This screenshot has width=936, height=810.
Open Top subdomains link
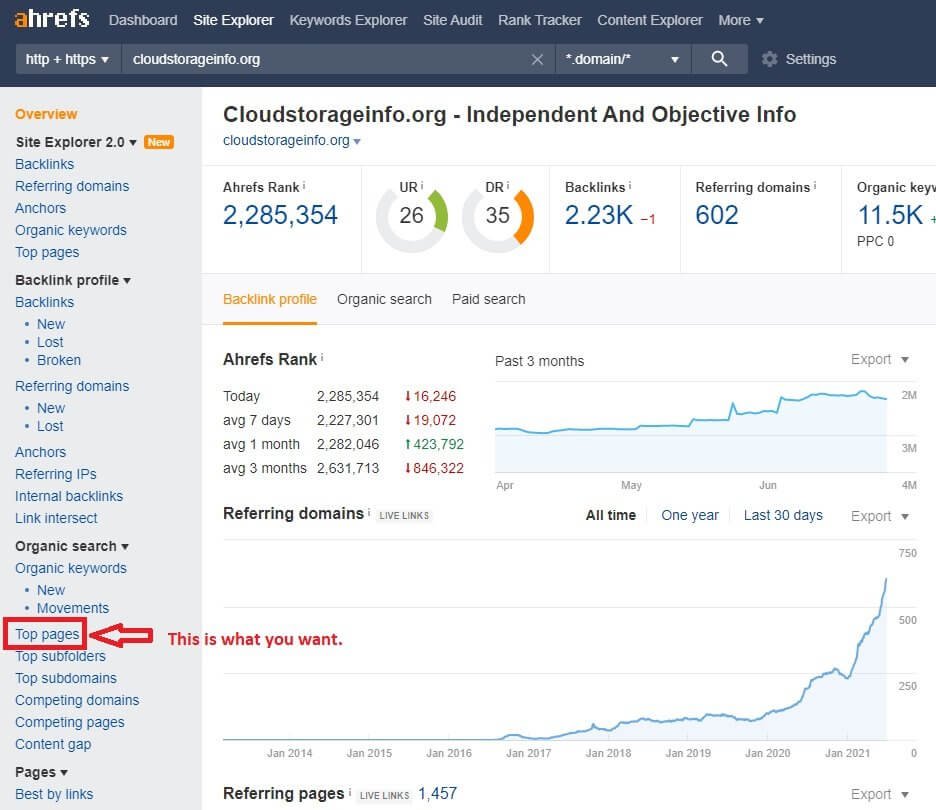(66, 678)
